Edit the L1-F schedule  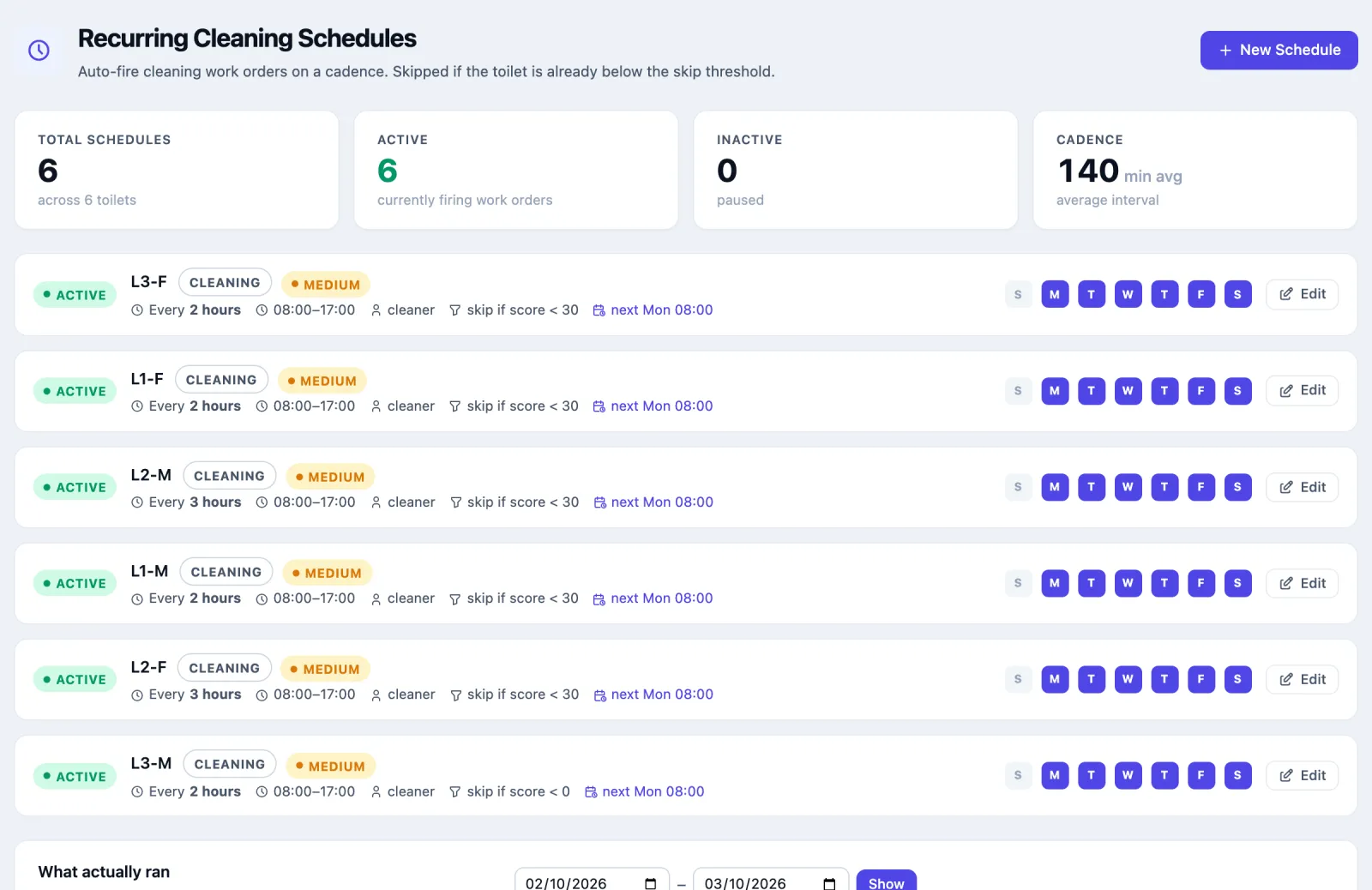click(1302, 390)
